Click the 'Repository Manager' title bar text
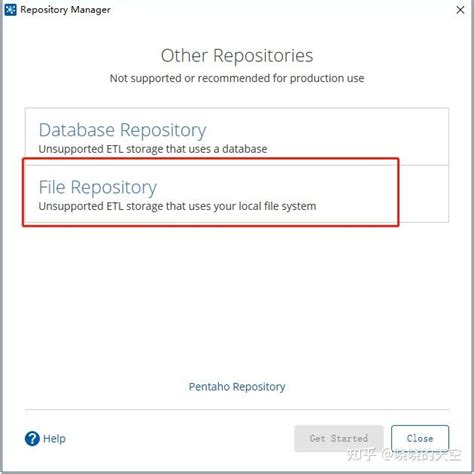Screen dimensions: 474x474 coord(65,10)
